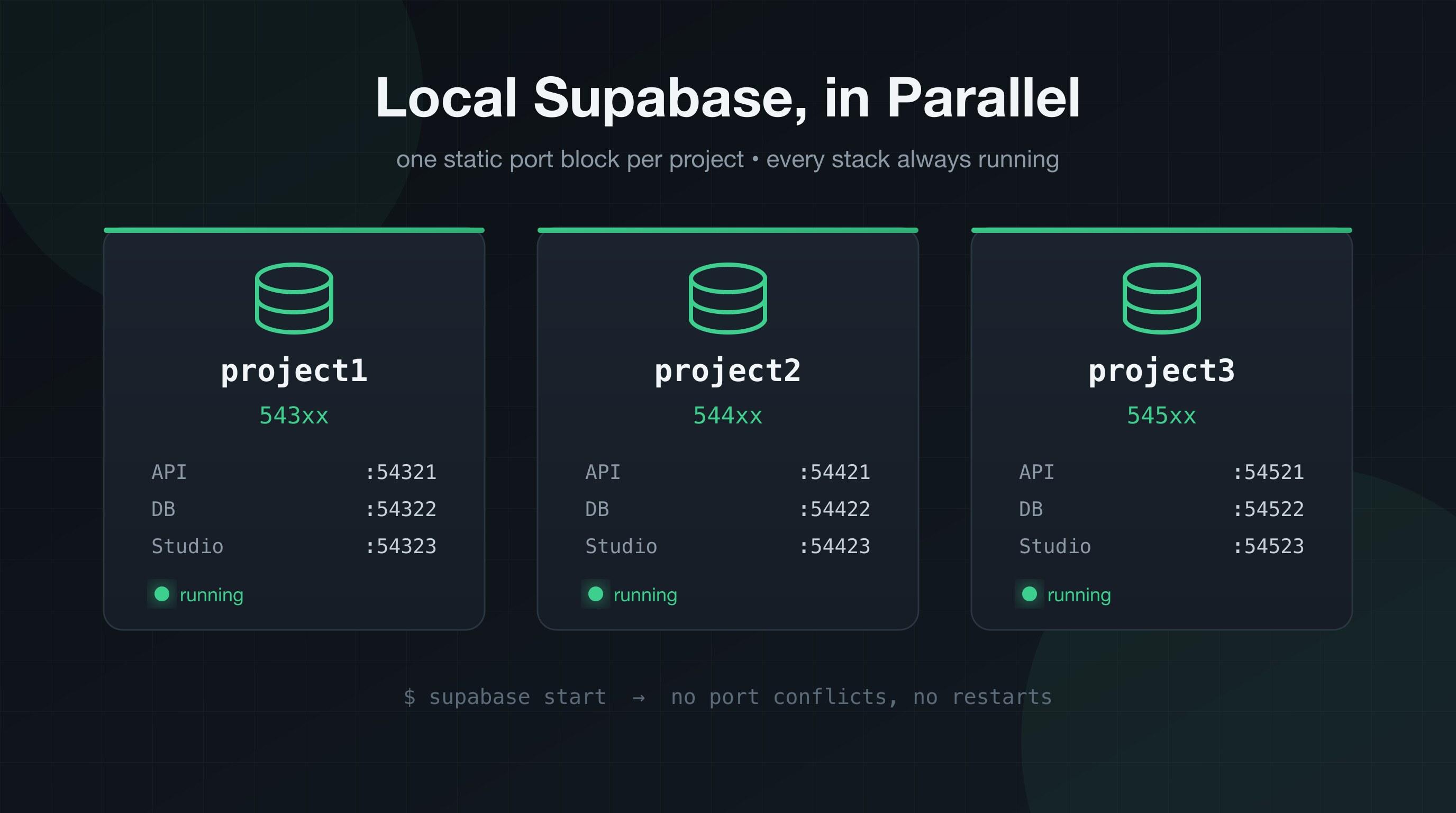Select the project1 card title
Image resolution: width=1456 pixels, height=813 pixels.
click(294, 372)
